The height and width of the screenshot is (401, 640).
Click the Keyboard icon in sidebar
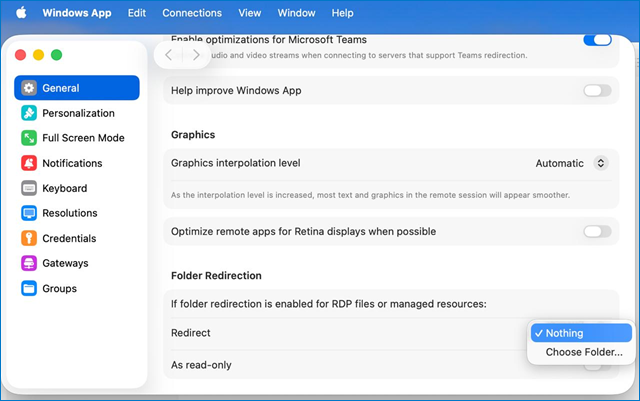[x=29, y=188]
